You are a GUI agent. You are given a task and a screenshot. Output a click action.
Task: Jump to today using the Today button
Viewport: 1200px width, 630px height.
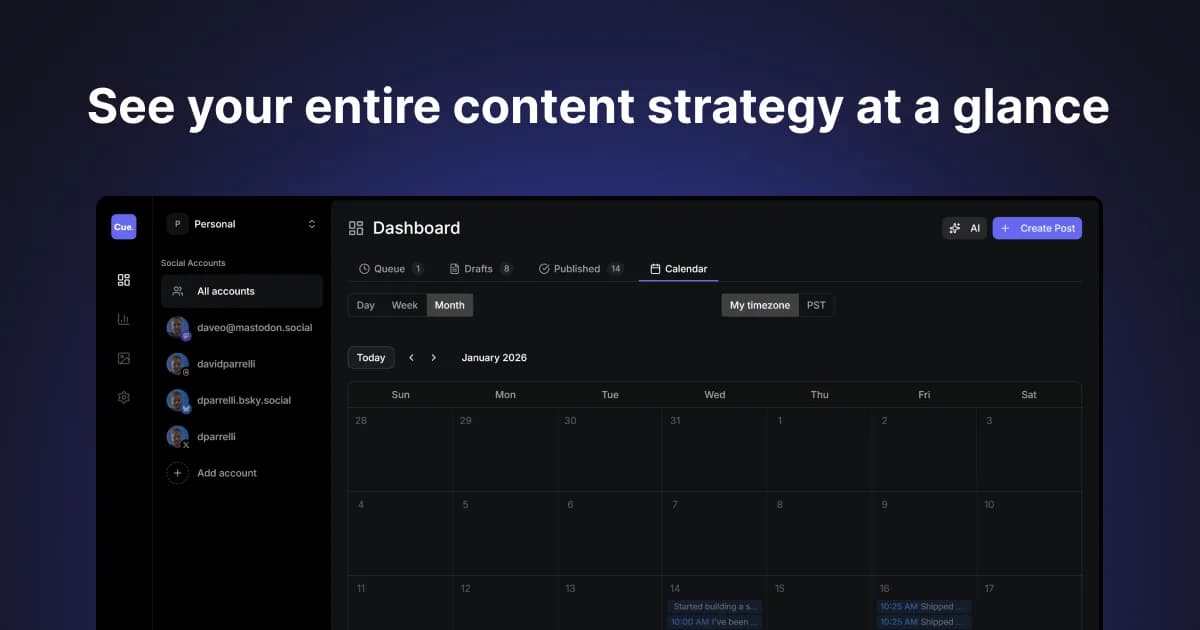370,357
